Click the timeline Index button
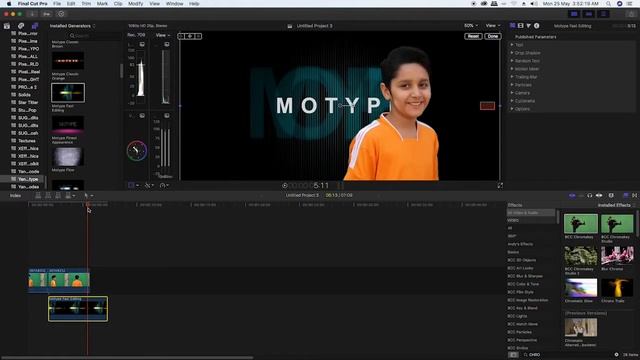 coord(16,196)
